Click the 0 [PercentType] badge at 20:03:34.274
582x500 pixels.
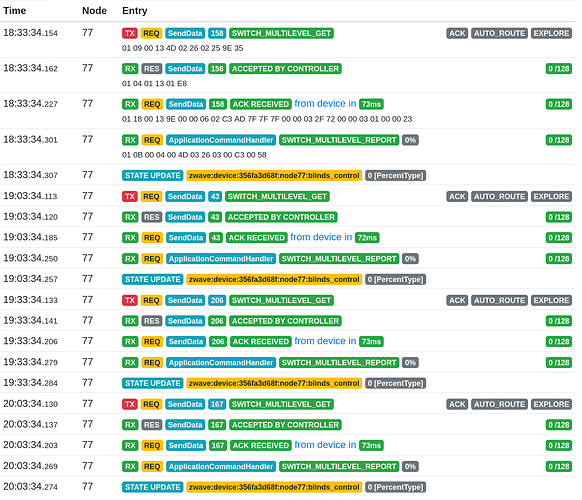396,487
